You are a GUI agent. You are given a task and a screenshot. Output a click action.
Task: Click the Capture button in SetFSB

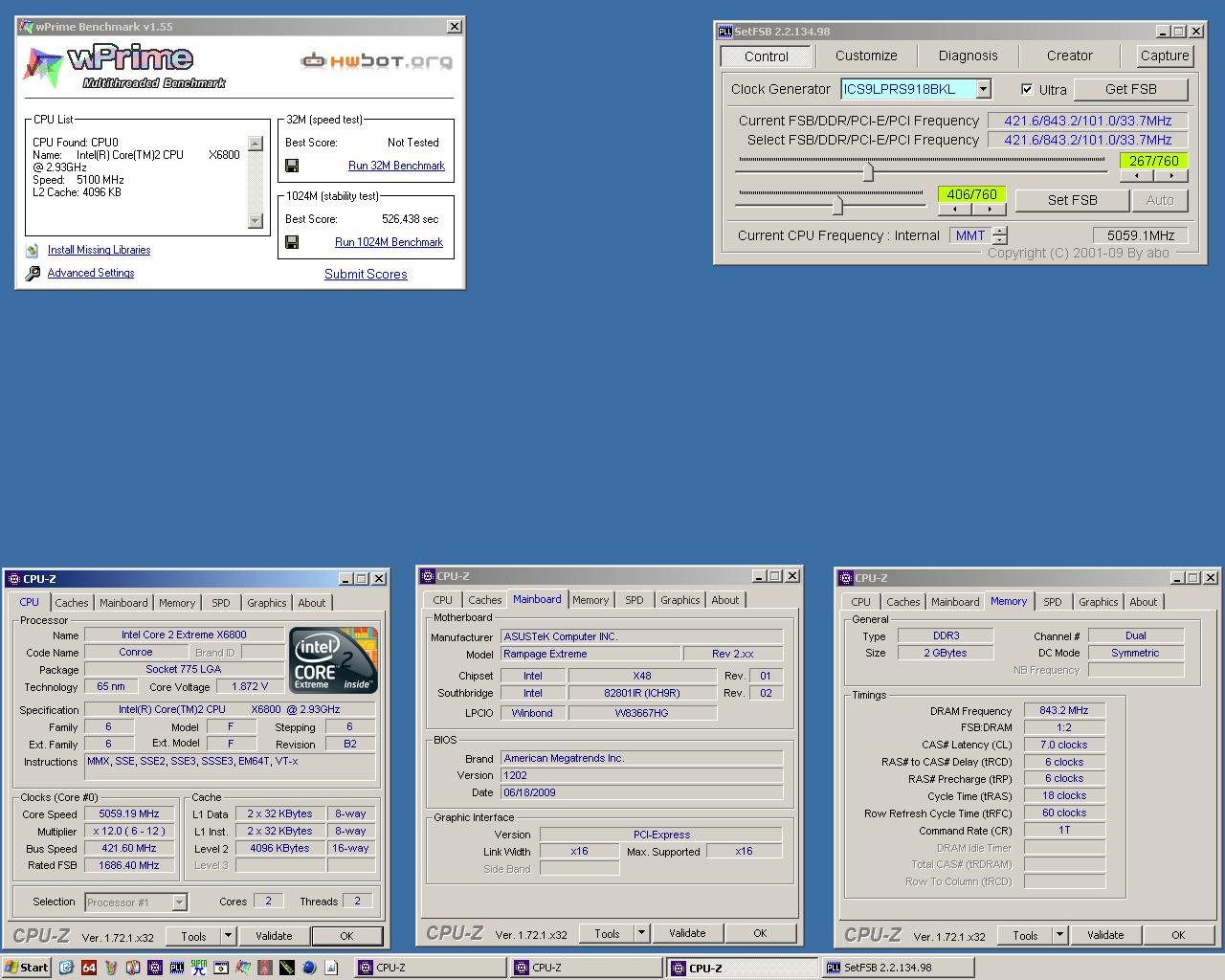(x=1165, y=56)
